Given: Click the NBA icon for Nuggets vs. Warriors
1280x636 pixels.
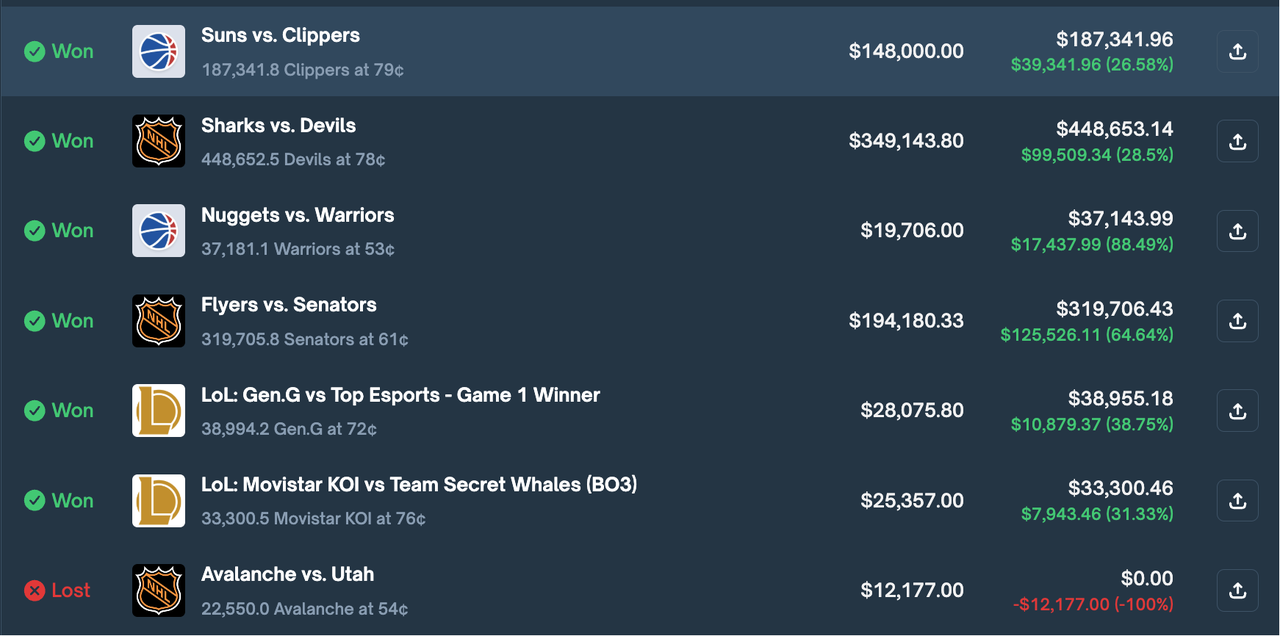Looking at the screenshot, I should click(x=157, y=231).
